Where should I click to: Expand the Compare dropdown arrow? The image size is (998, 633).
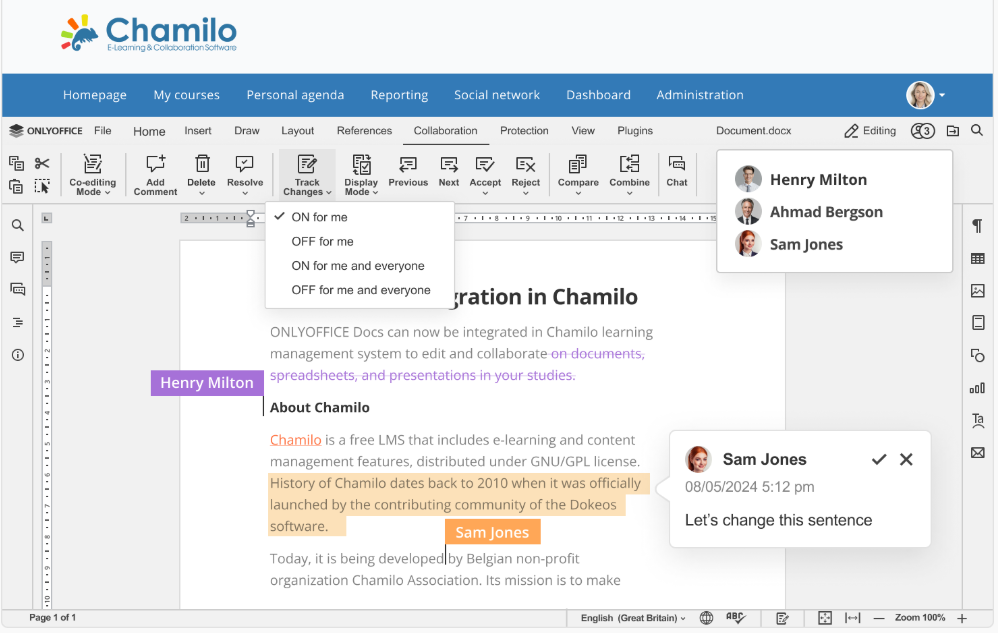[x=578, y=193]
